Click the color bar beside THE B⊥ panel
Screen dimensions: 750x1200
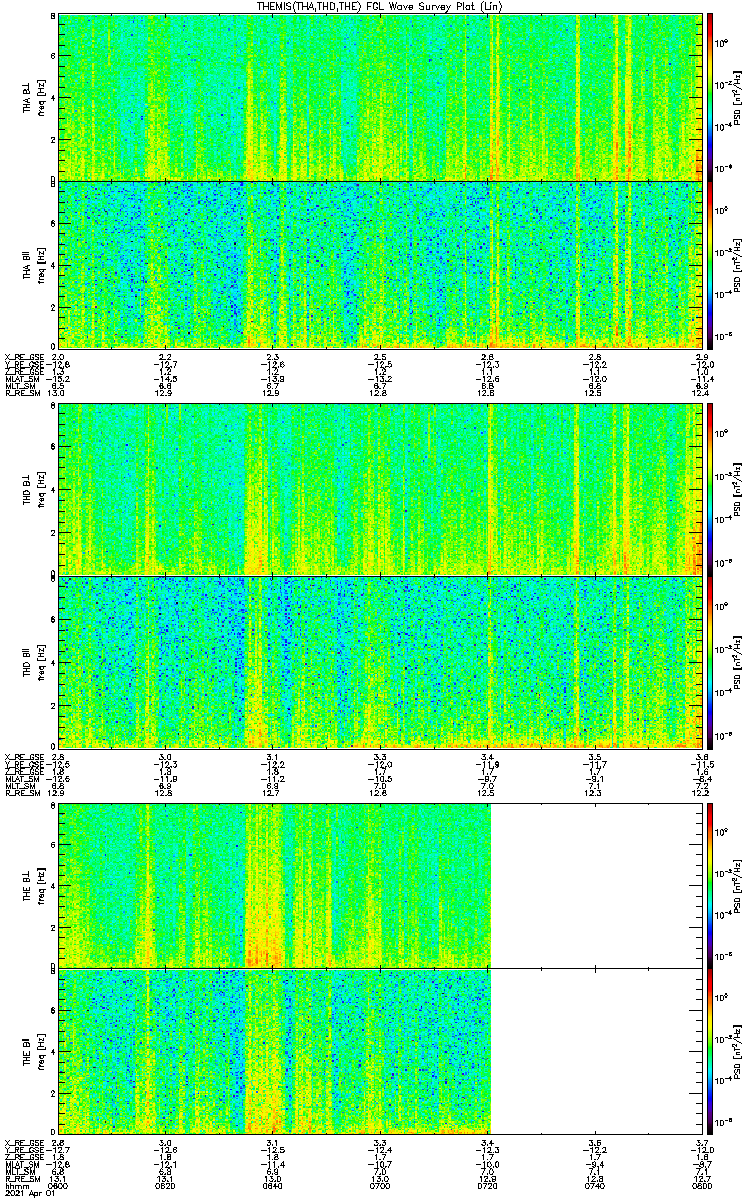coord(710,885)
